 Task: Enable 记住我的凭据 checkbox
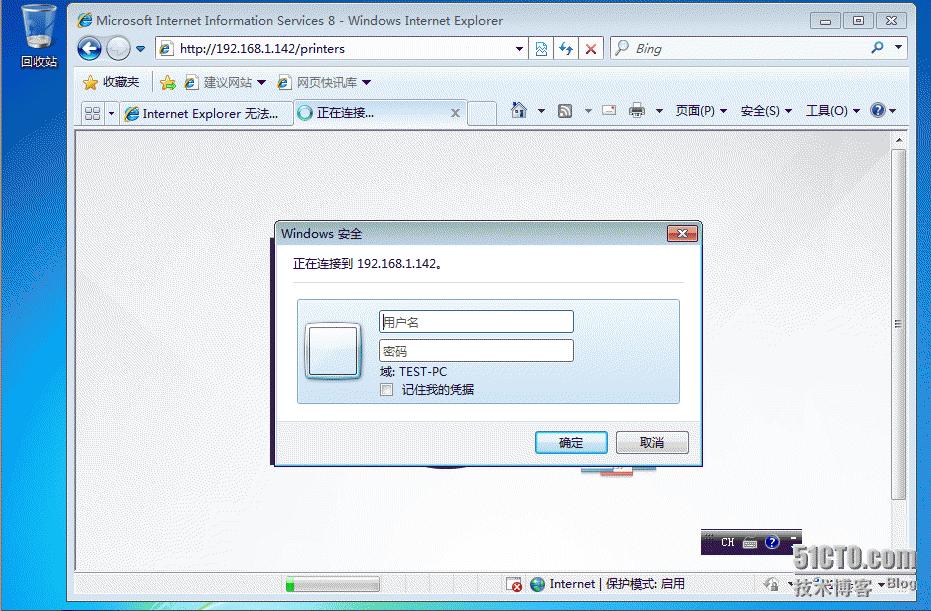click(386, 390)
